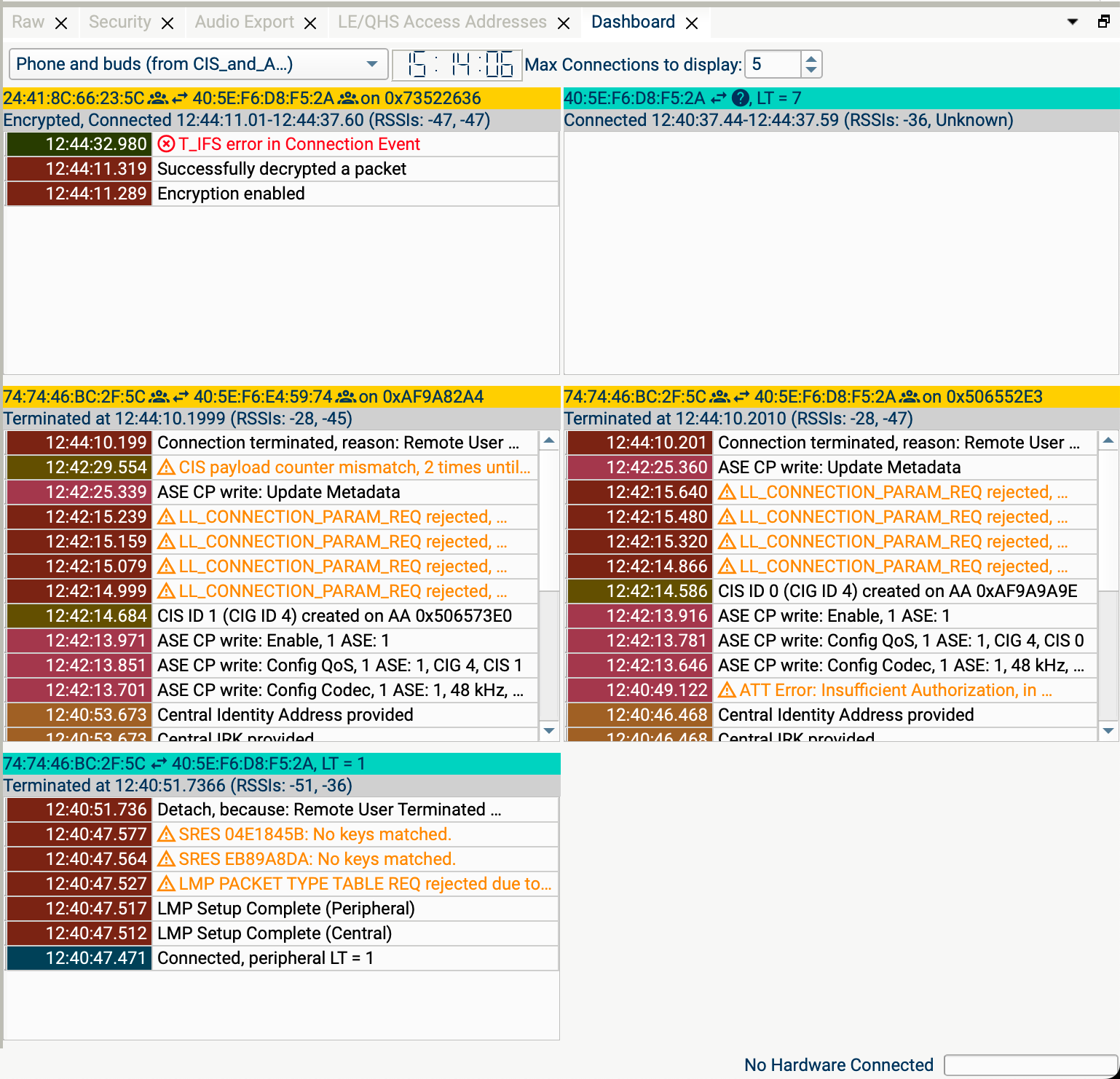The height and width of the screenshot is (1079, 1120).
Task: Decrease Max Connections to display value
Action: 811,70
